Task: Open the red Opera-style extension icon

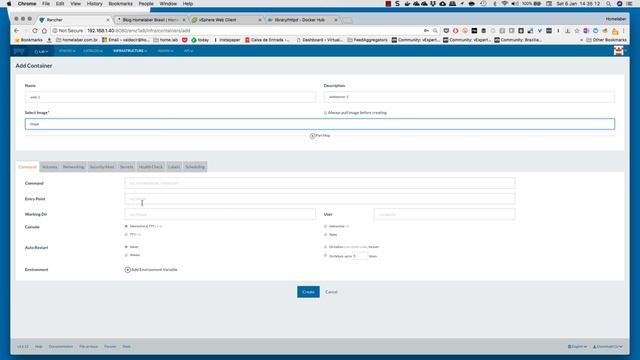Action: pos(456,31)
